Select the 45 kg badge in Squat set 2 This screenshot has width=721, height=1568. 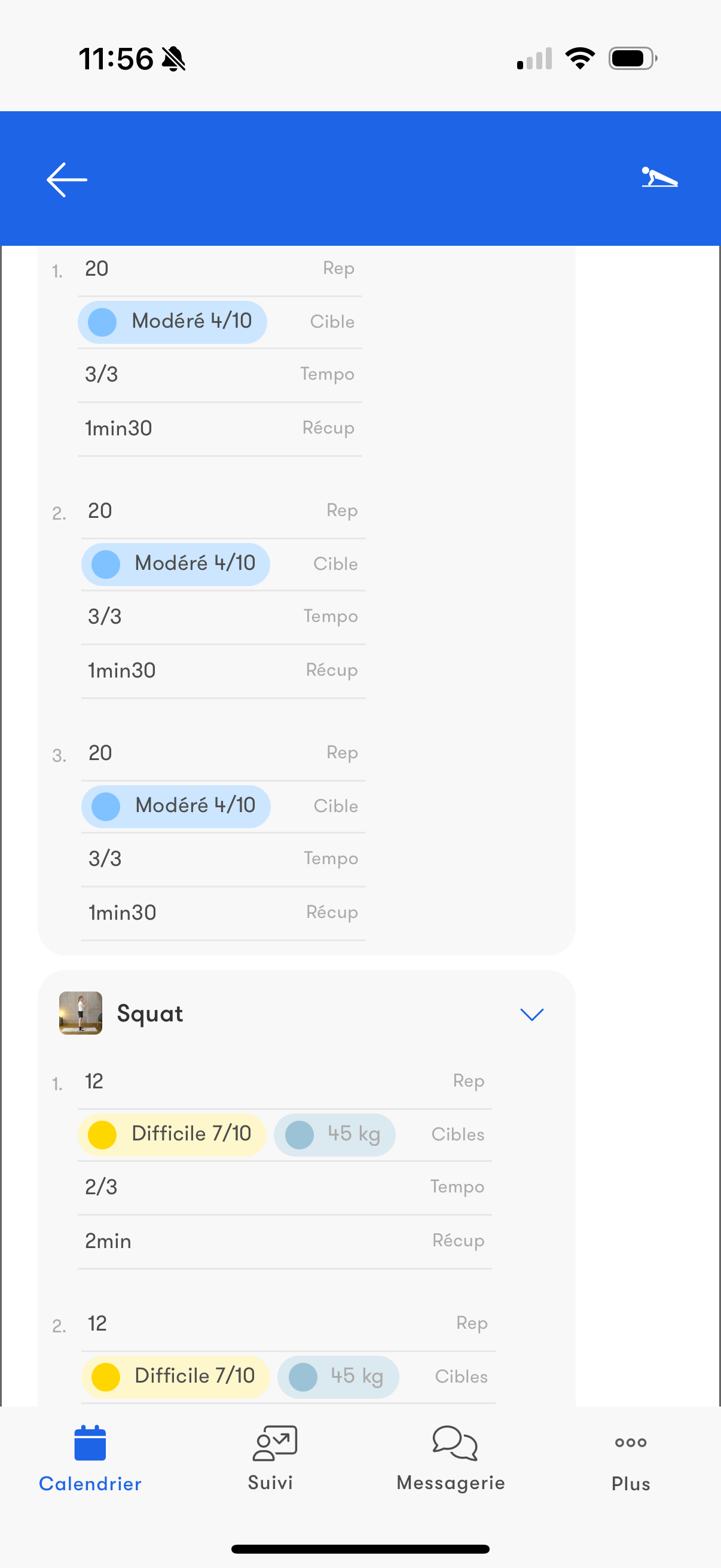tap(338, 1376)
